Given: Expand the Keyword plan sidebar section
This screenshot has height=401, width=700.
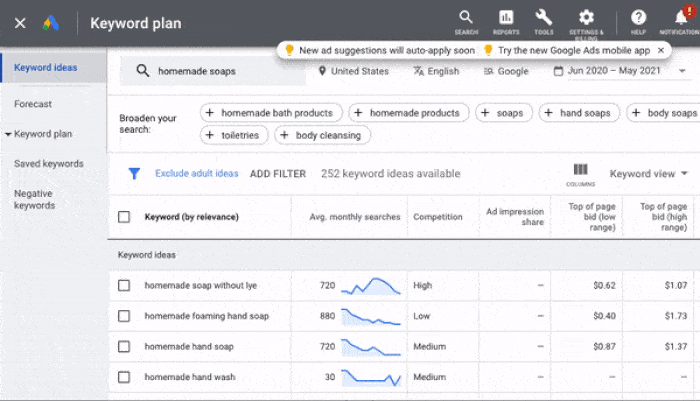Looking at the screenshot, I should click(x=8, y=133).
